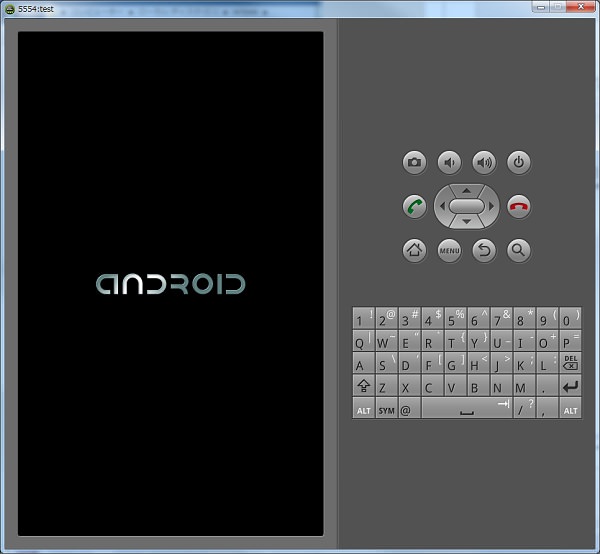Lower volume with the volume down button
Screen dimensions: 600x554
449,163
